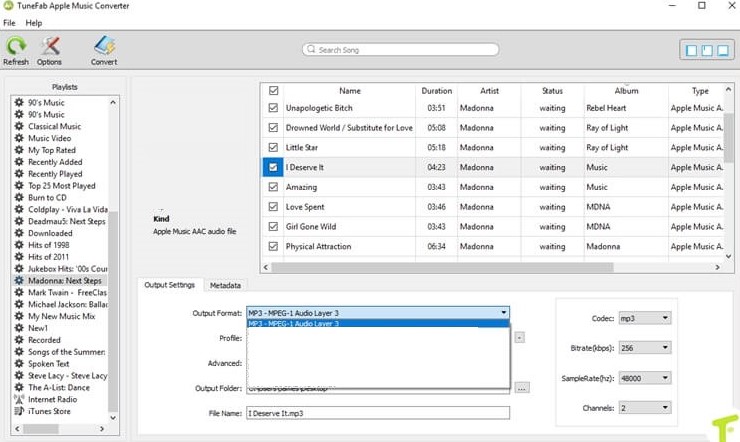
Task: Uncheck the Love Spent song checkbox
Action: 273,207
